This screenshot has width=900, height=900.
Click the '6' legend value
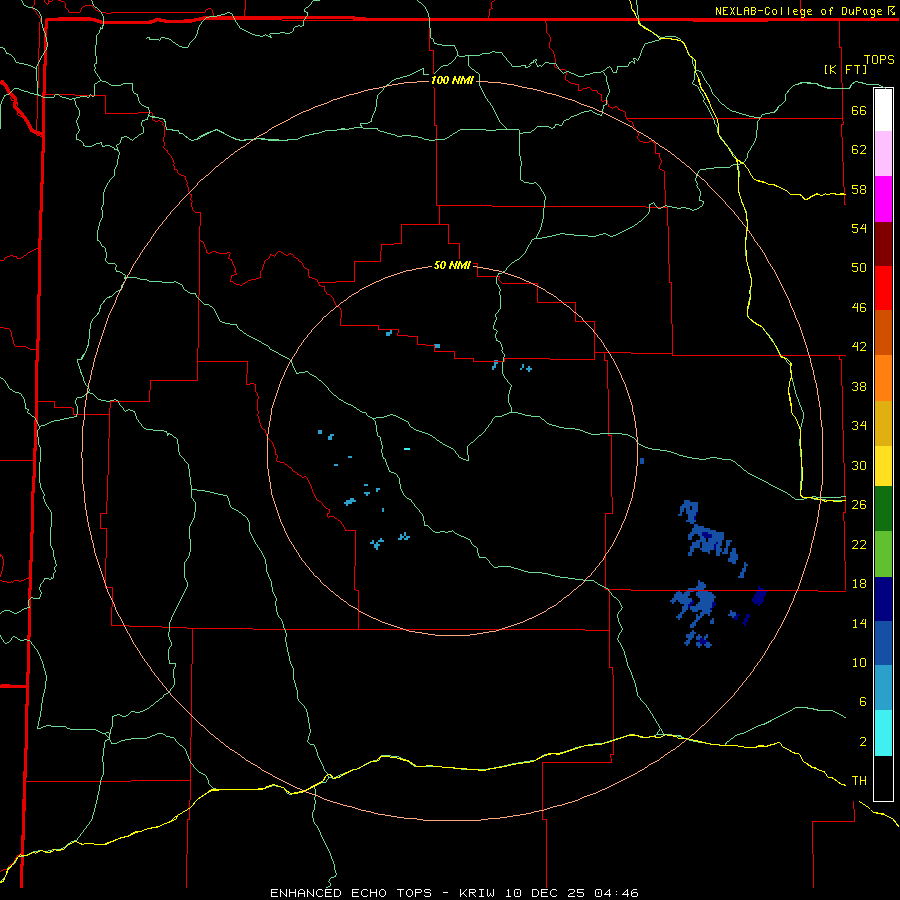coord(863,702)
